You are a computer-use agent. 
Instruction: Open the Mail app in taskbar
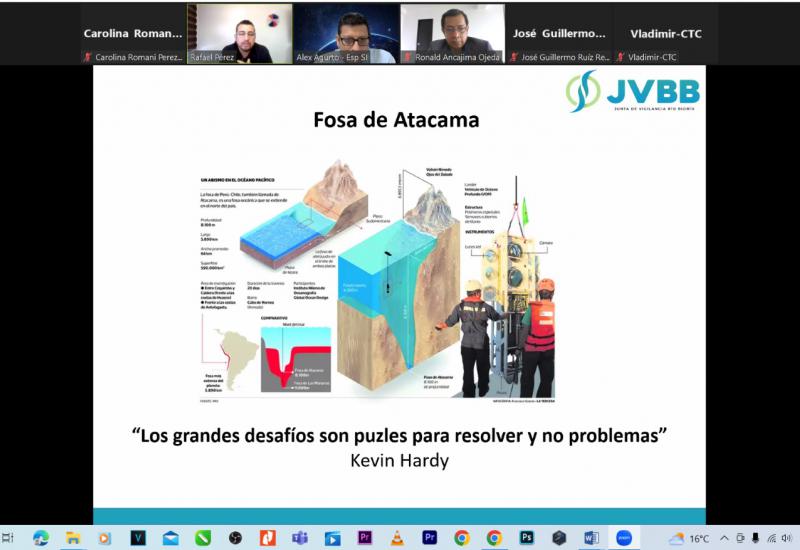[170, 538]
